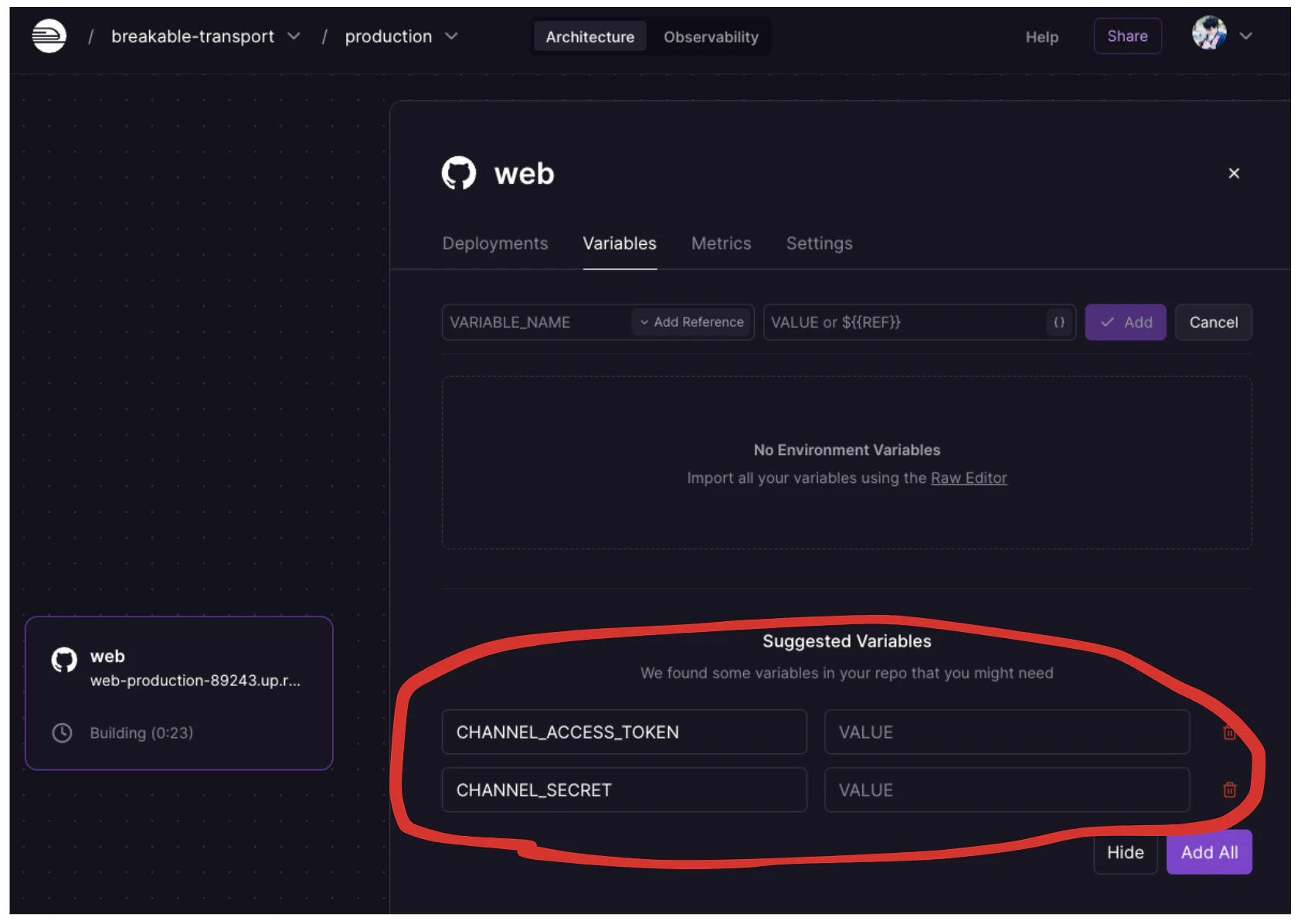Image resolution: width=1301 pixels, height=924 pixels.
Task: Delete the CHANNEL_ACCESS_TOKEN suggested variable
Action: point(1229,732)
